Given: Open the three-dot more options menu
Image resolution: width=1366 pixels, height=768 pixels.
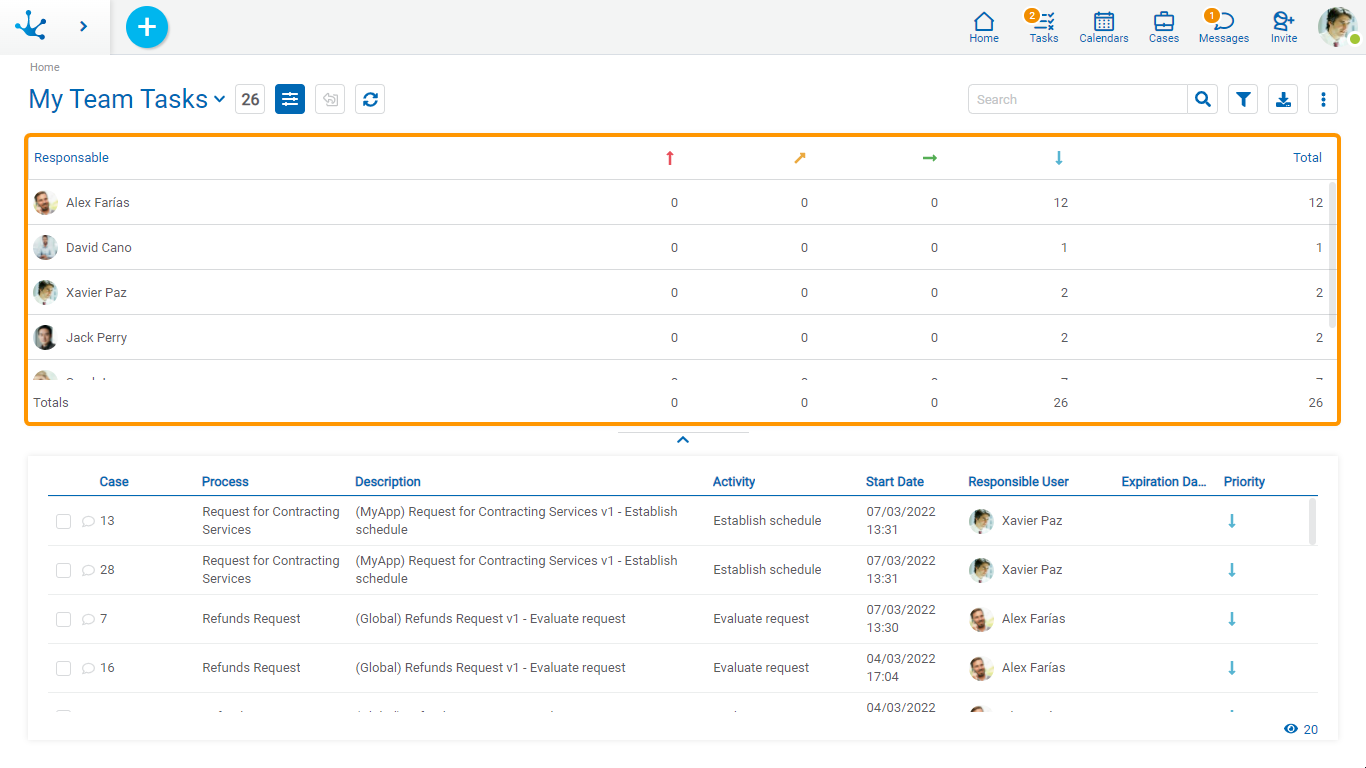Looking at the screenshot, I should [x=1323, y=99].
